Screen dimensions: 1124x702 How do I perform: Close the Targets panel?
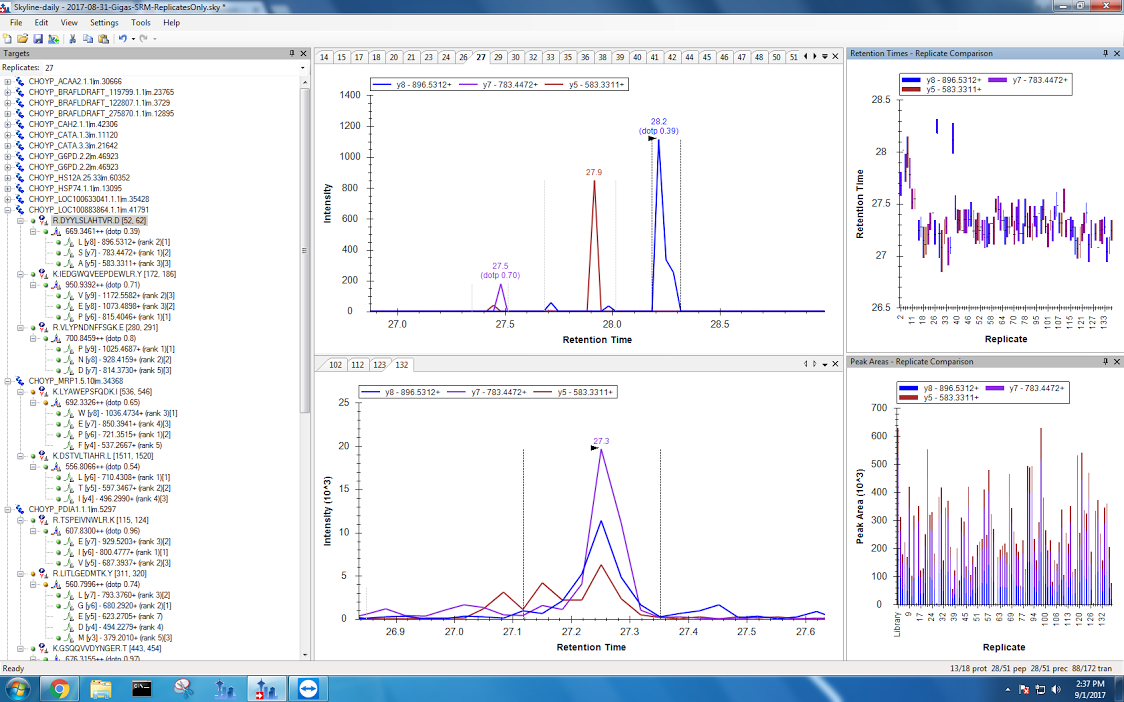point(304,53)
